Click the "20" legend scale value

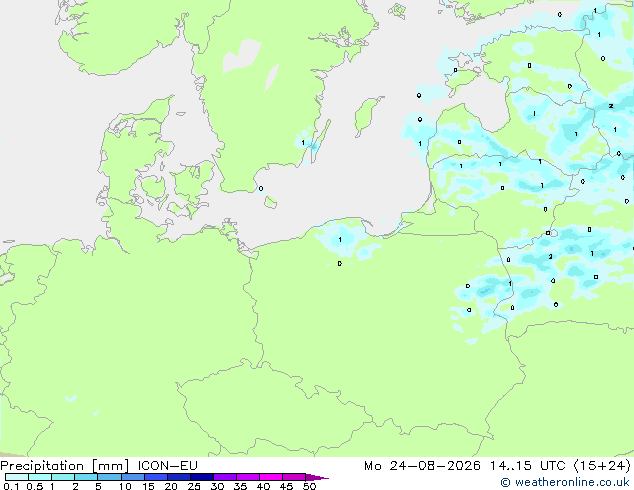pos(171,486)
